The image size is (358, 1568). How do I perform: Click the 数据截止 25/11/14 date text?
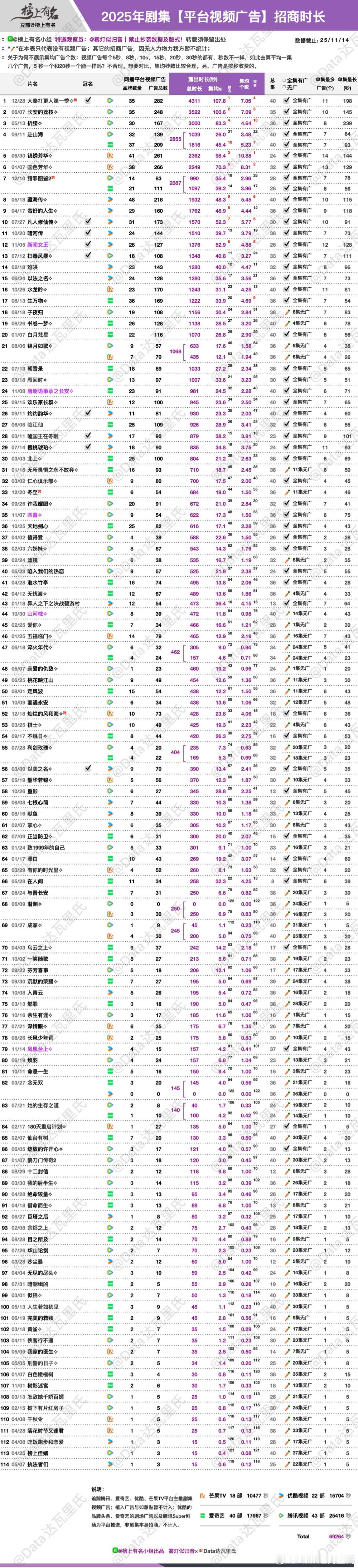tap(321, 40)
